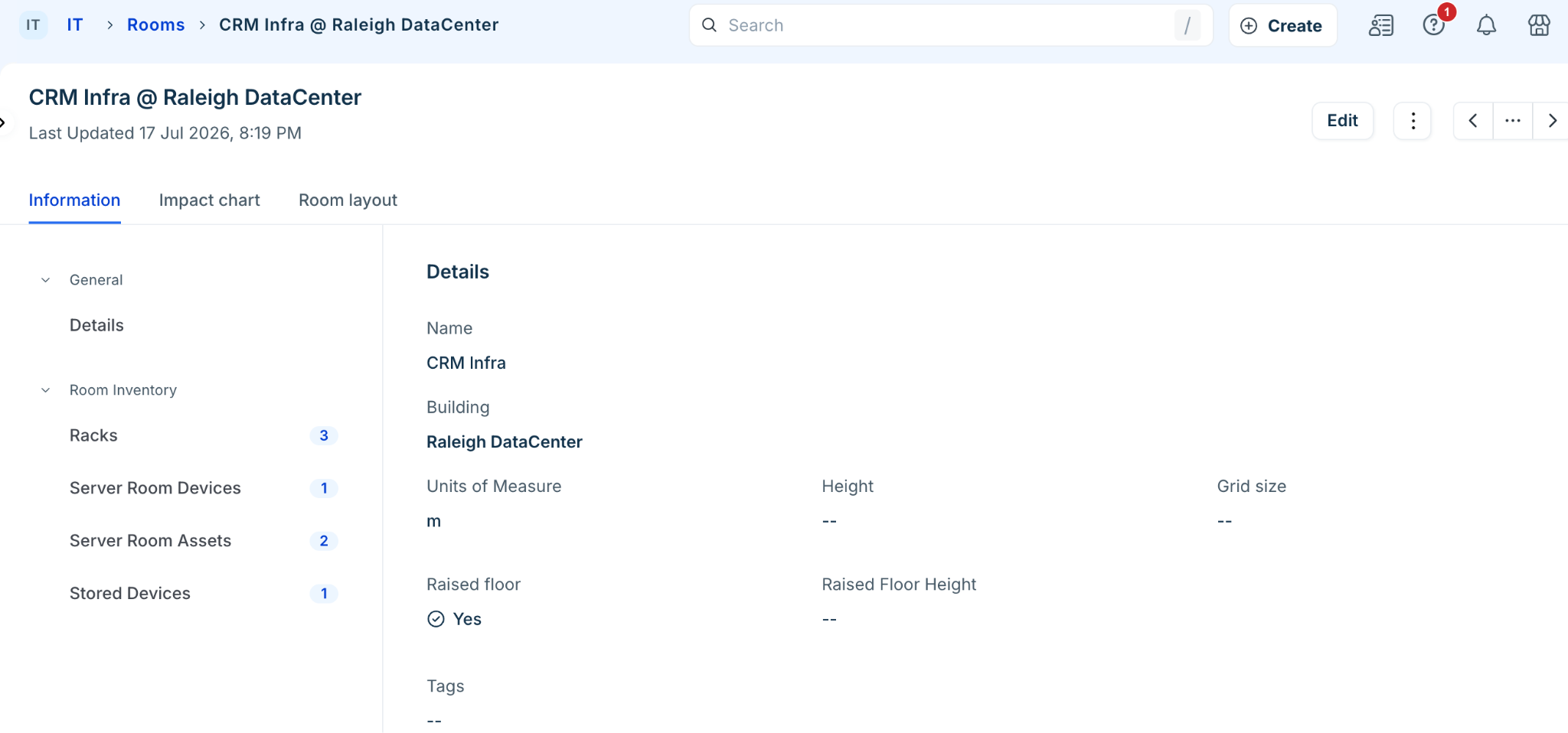The width and height of the screenshot is (1568, 733).
Task: Open Racks in Room Inventory
Action: click(93, 435)
